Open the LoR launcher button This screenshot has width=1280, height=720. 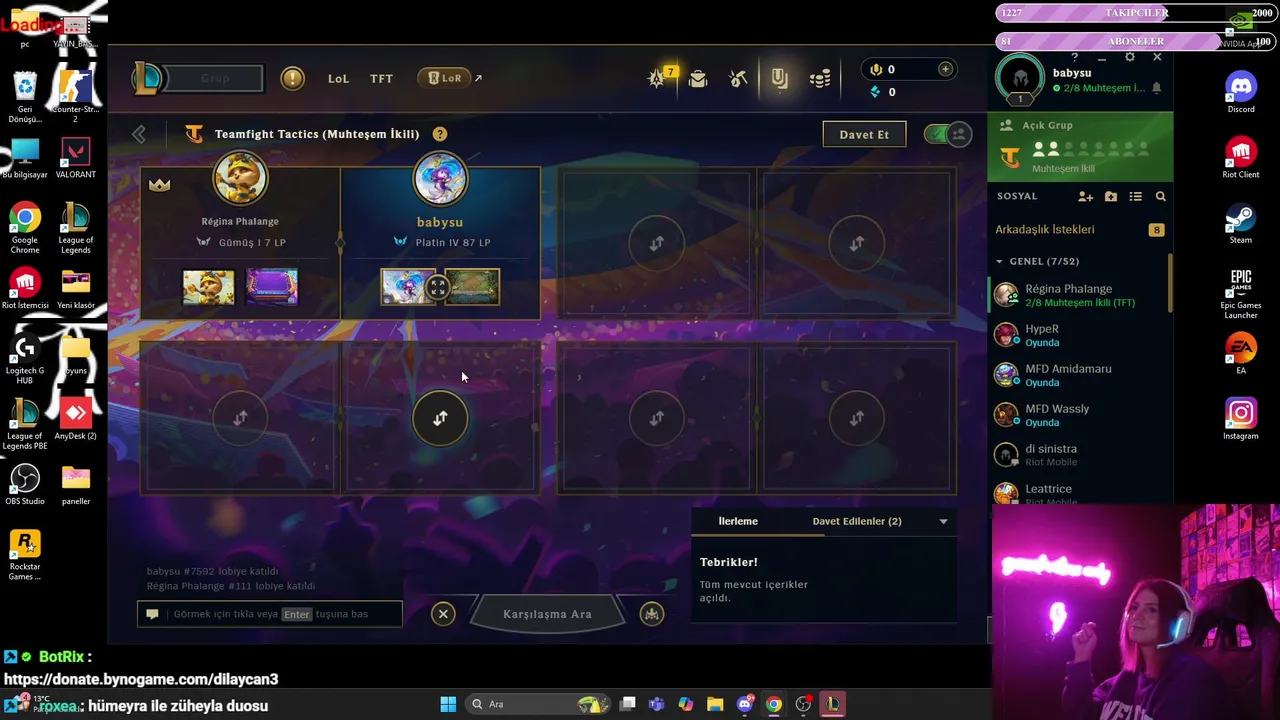tap(444, 78)
